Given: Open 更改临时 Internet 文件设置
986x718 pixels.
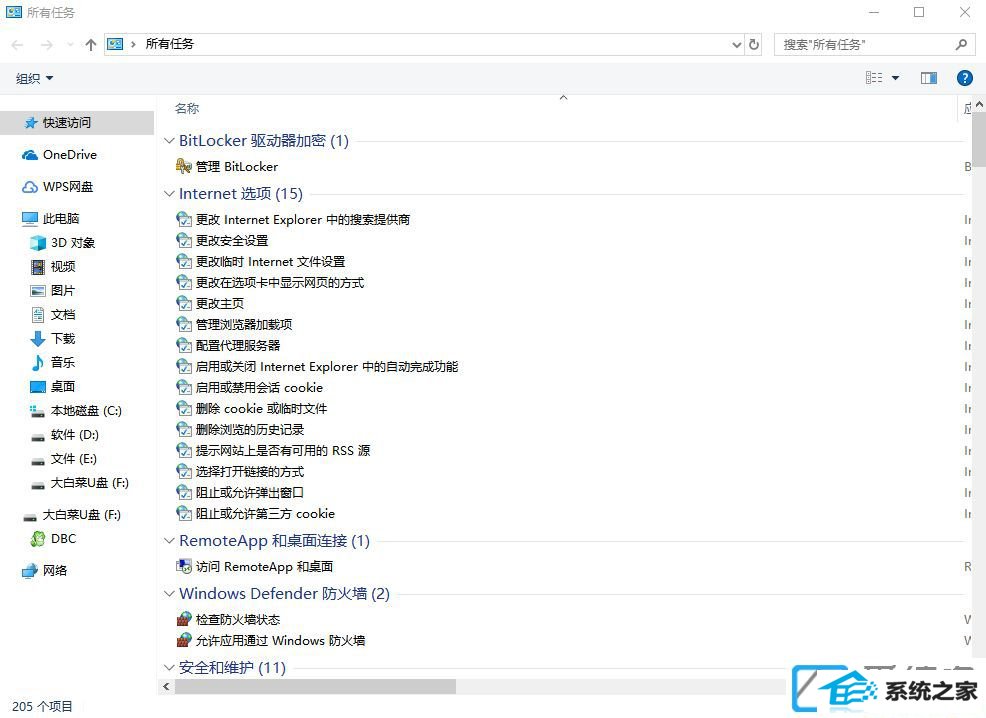Looking at the screenshot, I should pos(261,262).
